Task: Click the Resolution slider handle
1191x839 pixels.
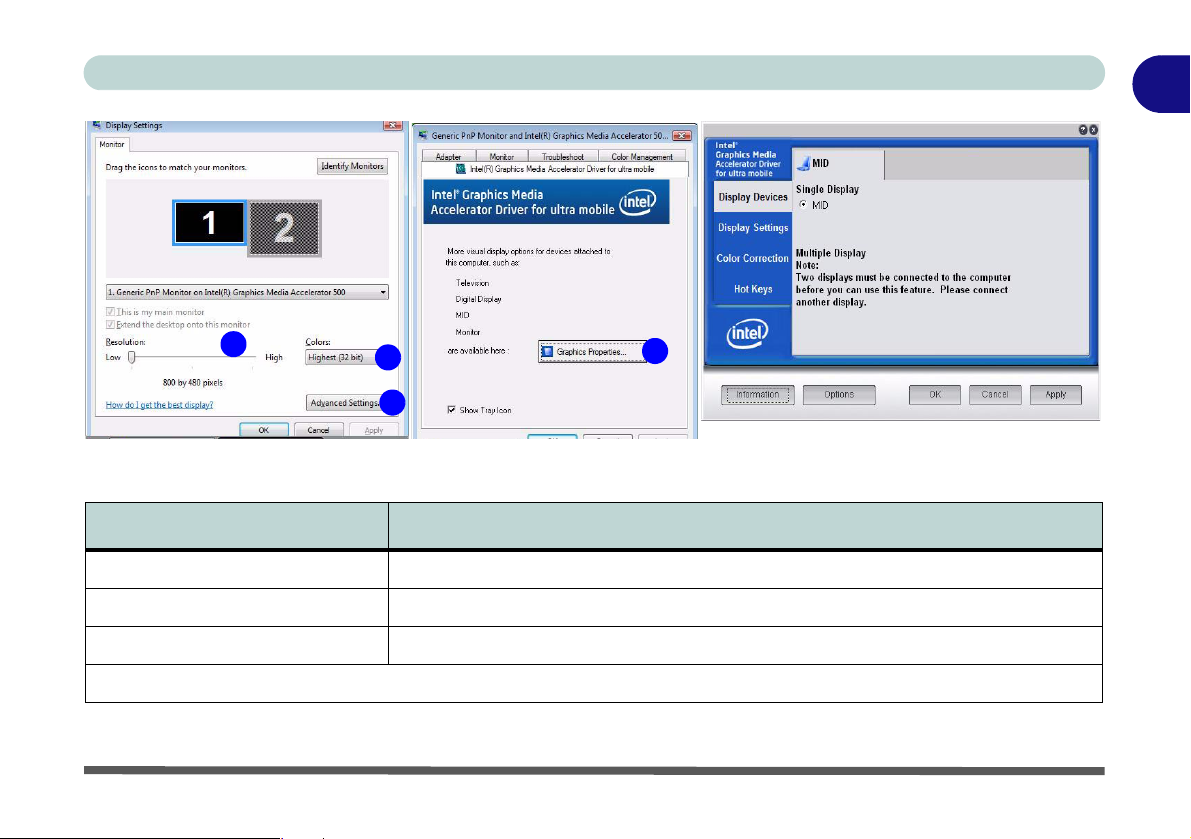Action: click(131, 357)
